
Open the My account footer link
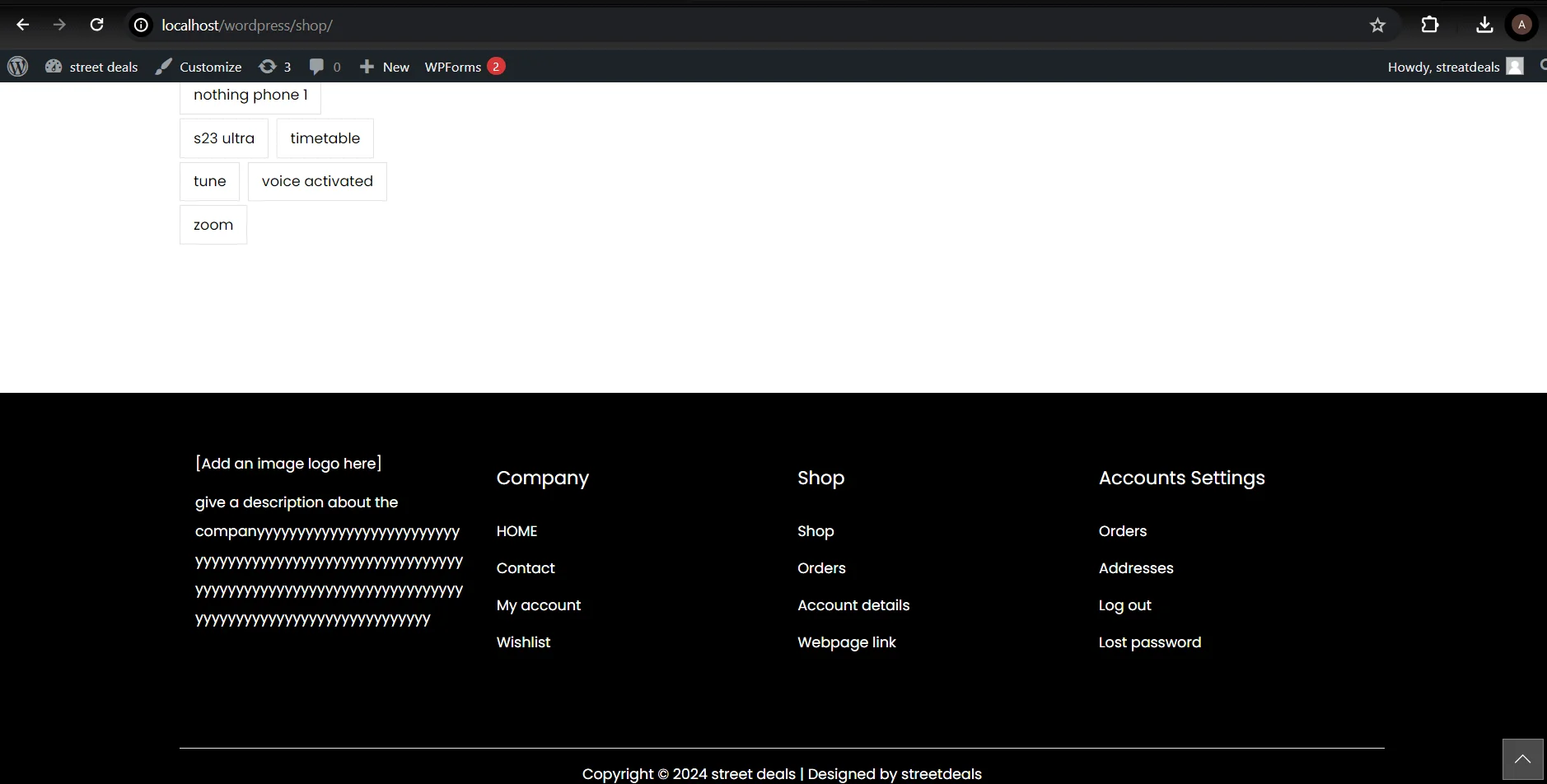coord(539,605)
